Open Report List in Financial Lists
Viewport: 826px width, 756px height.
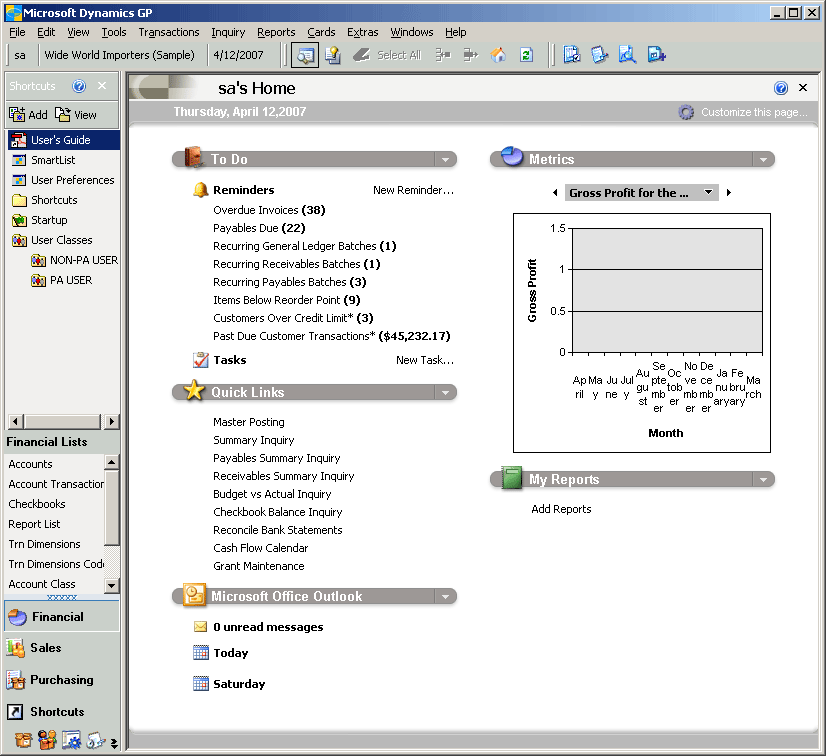click(34, 524)
